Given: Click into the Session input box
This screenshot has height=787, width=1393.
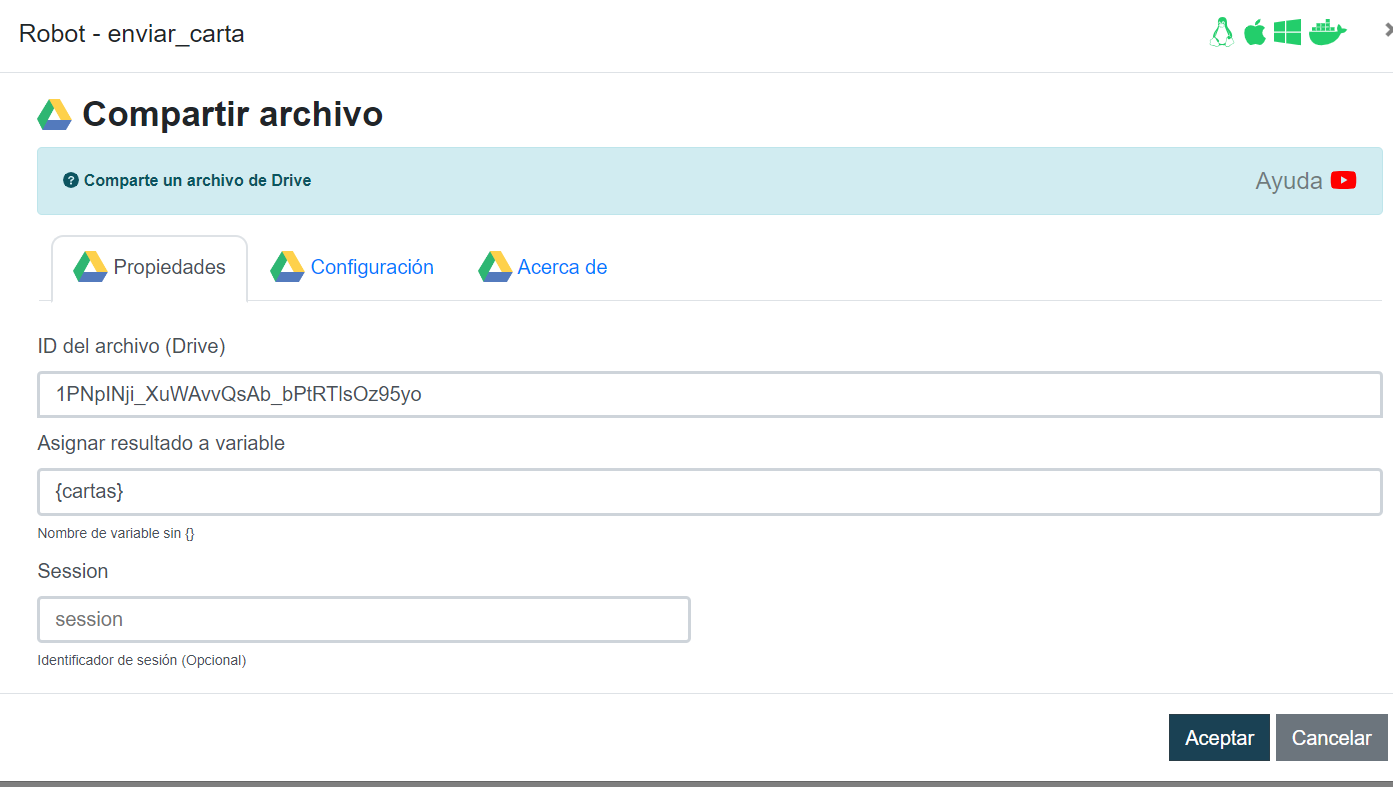Looking at the screenshot, I should 363,619.
